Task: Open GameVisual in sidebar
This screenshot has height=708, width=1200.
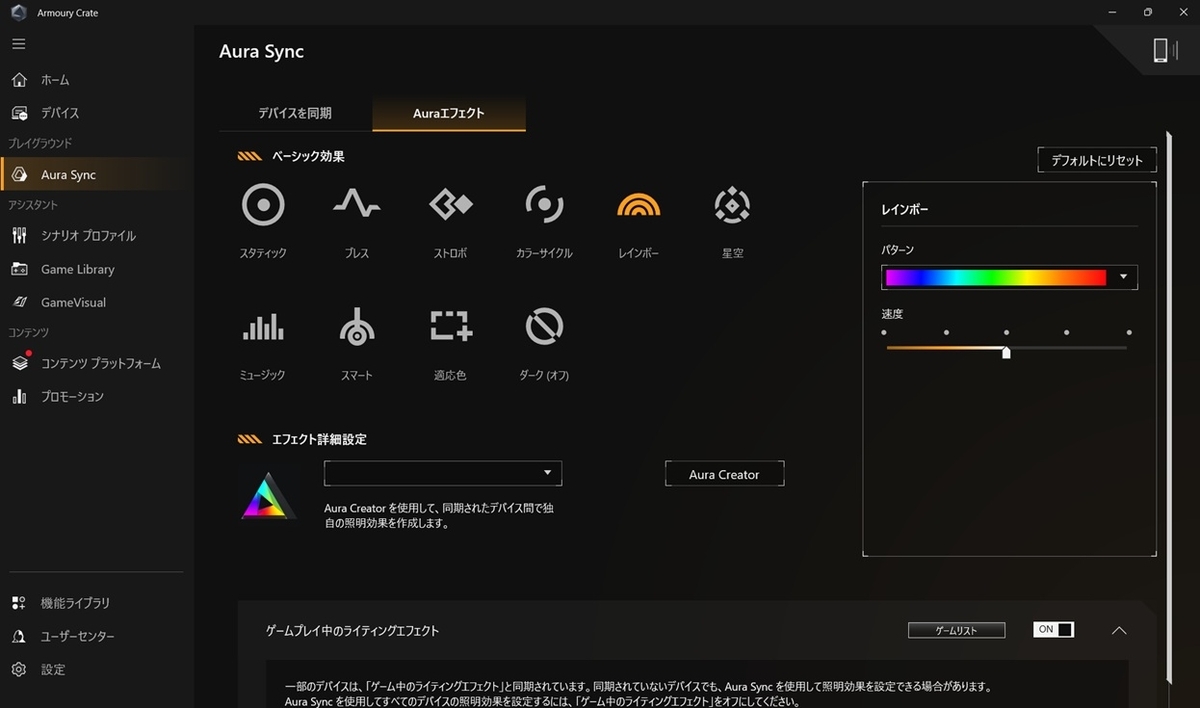Action: 97,302
